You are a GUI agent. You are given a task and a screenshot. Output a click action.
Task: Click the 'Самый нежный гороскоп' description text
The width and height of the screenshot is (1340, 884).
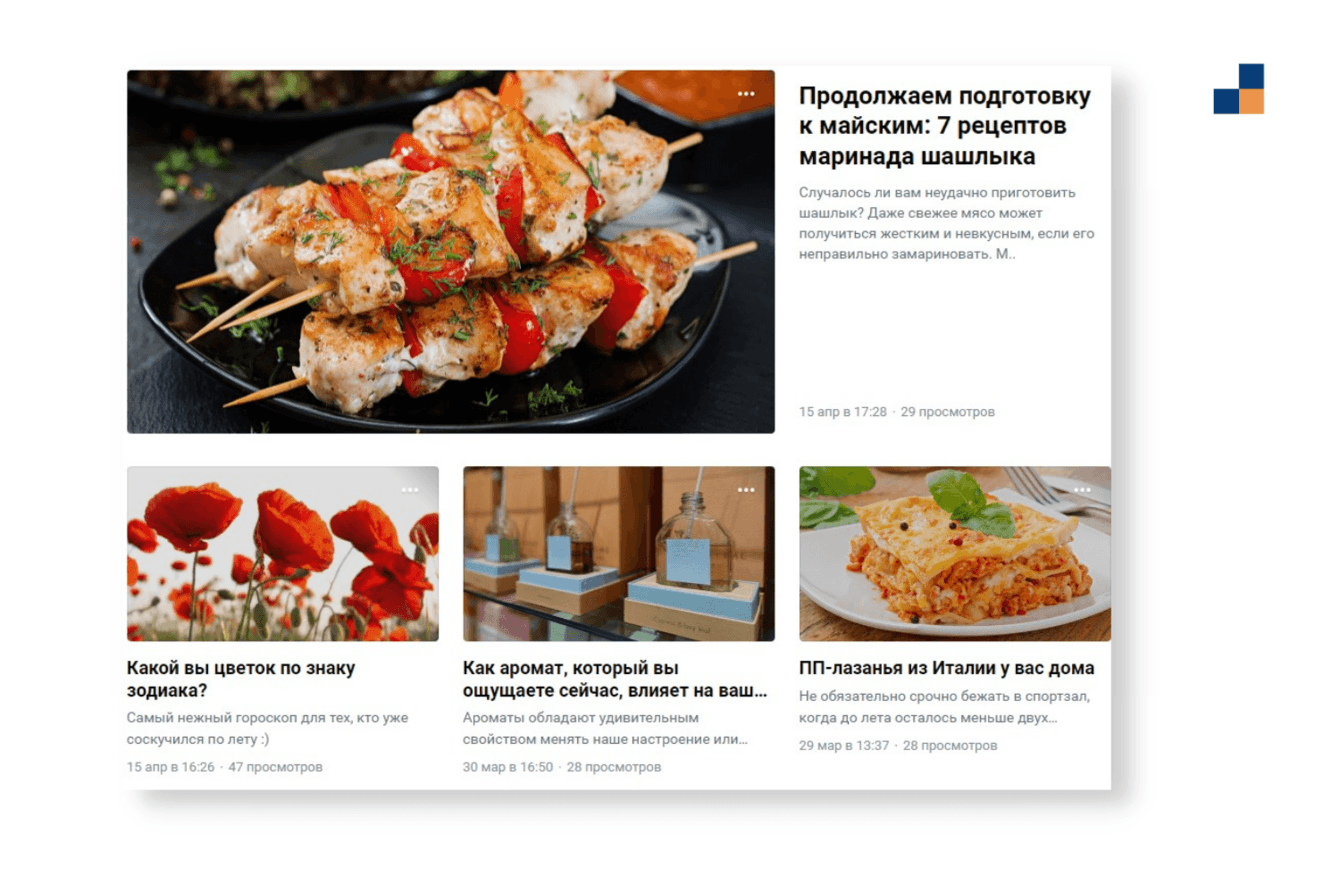pyautogui.click(x=268, y=729)
